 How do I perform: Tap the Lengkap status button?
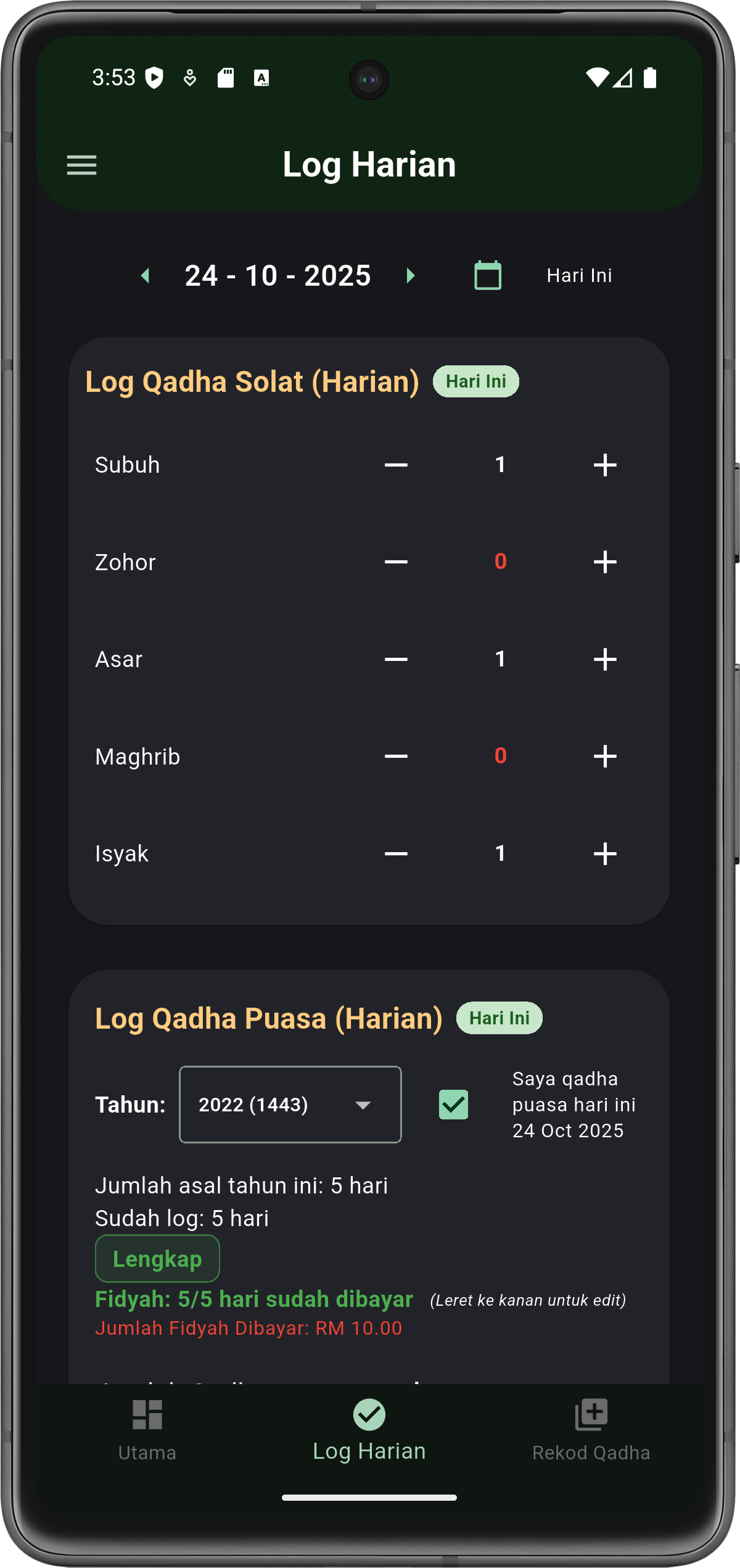click(157, 1259)
